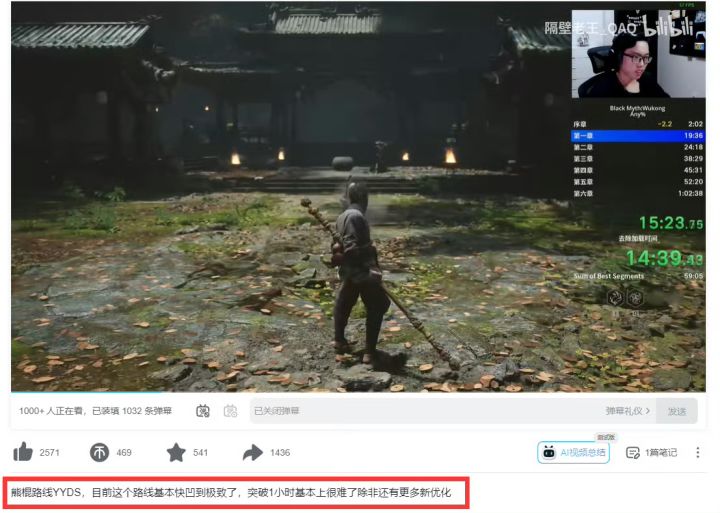
Task: Click the 第一章 split row
Action: point(638,135)
